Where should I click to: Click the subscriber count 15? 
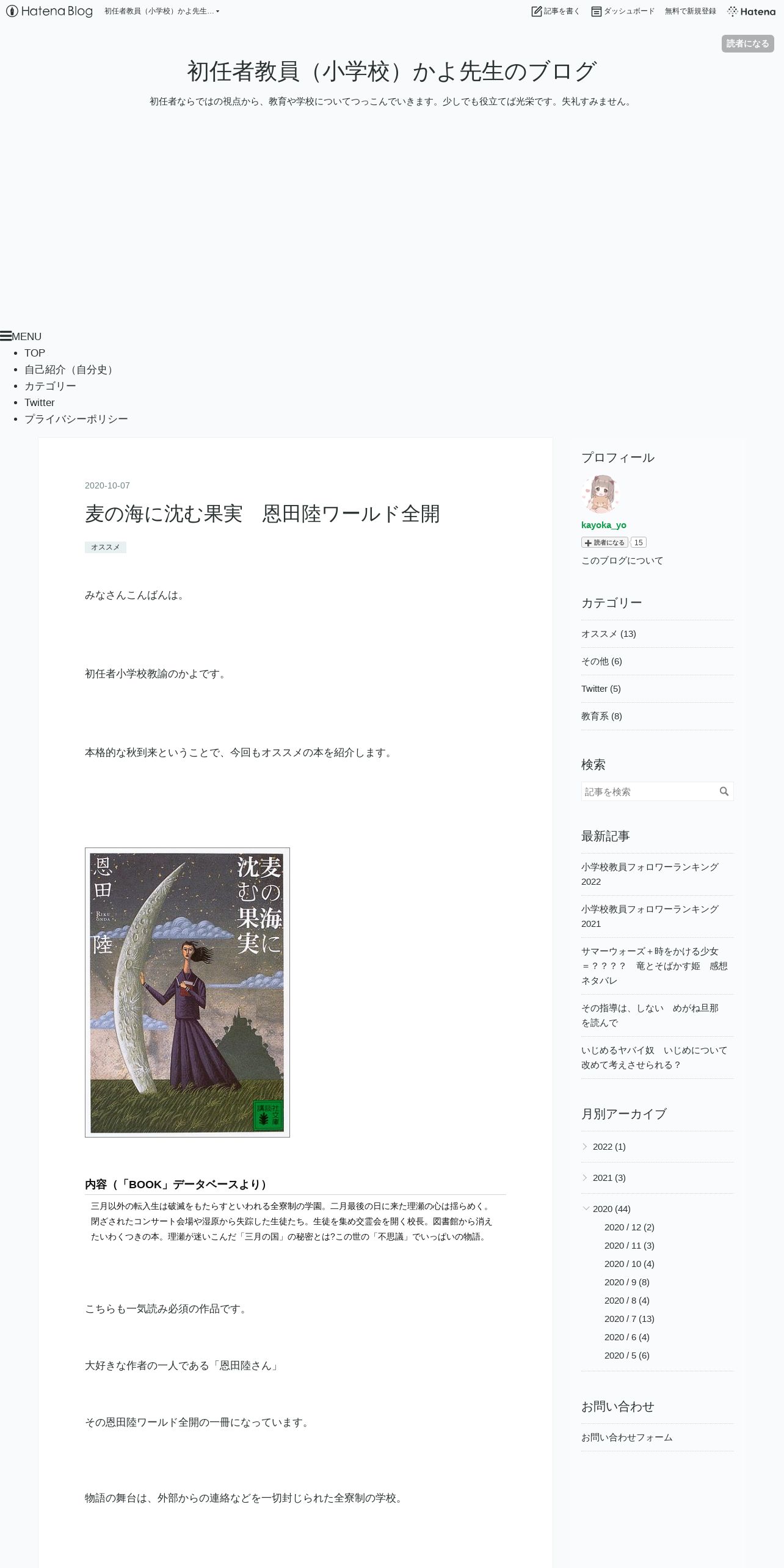(639, 542)
